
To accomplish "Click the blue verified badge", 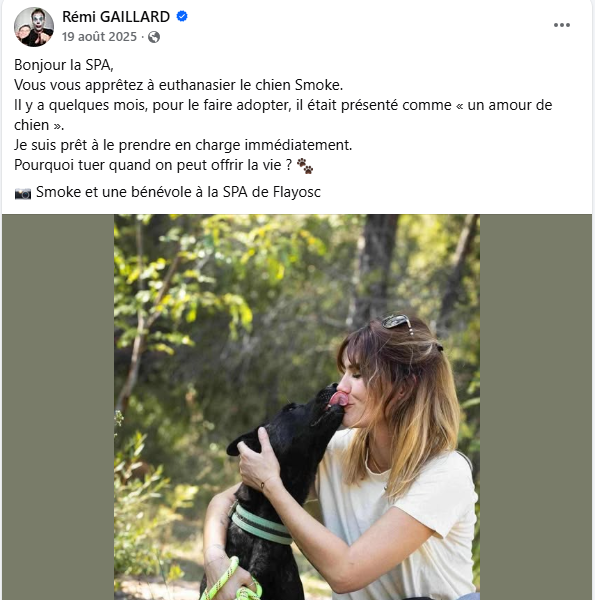I will tap(182, 16).
